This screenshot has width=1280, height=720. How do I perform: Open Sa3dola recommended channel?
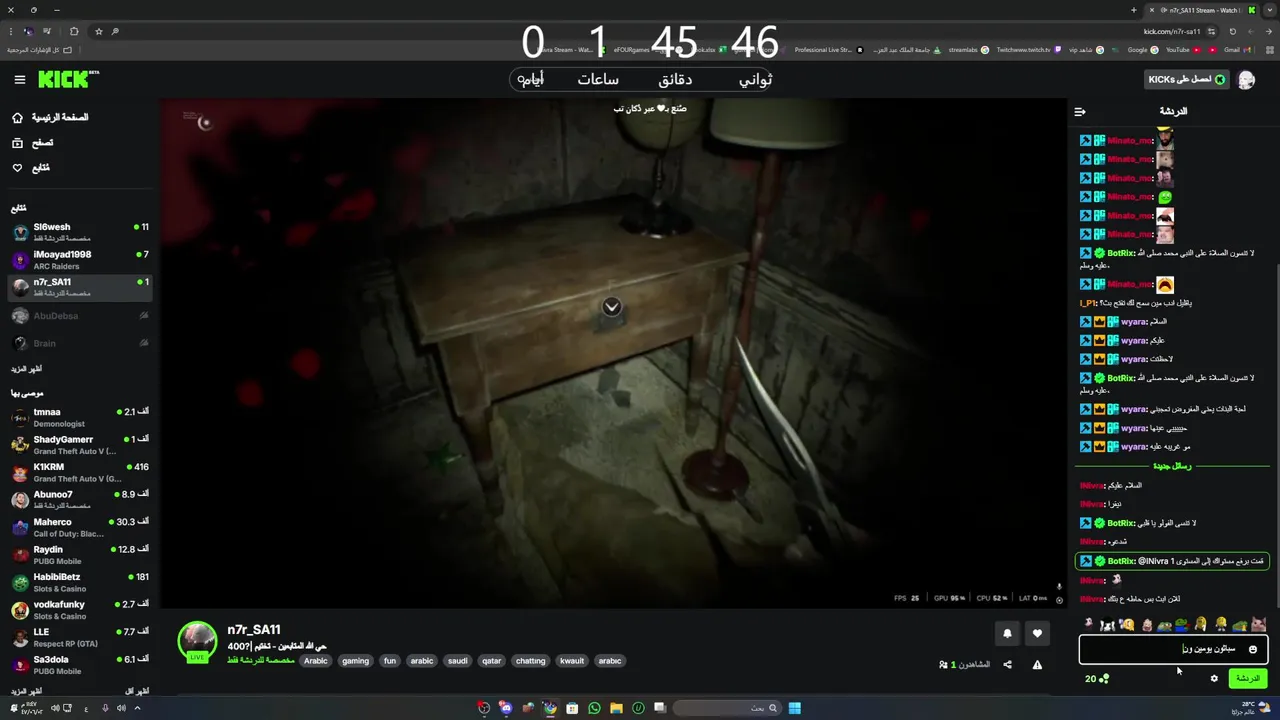pyautogui.click(x=80, y=665)
